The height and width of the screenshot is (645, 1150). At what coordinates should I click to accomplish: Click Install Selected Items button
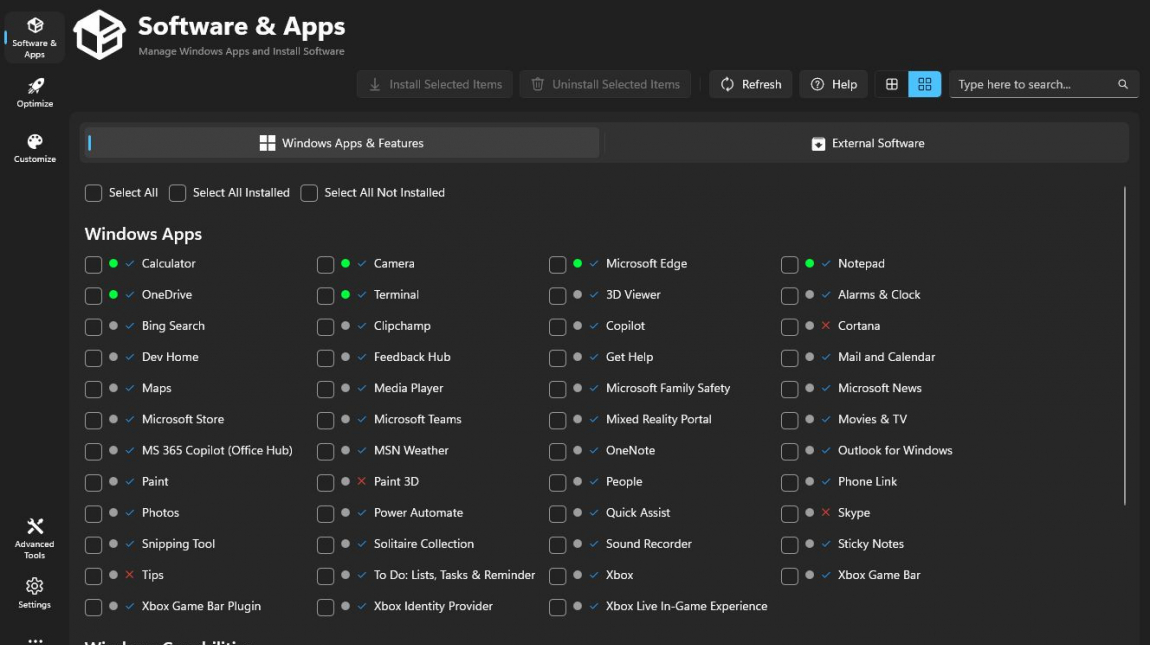click(435, 84)
